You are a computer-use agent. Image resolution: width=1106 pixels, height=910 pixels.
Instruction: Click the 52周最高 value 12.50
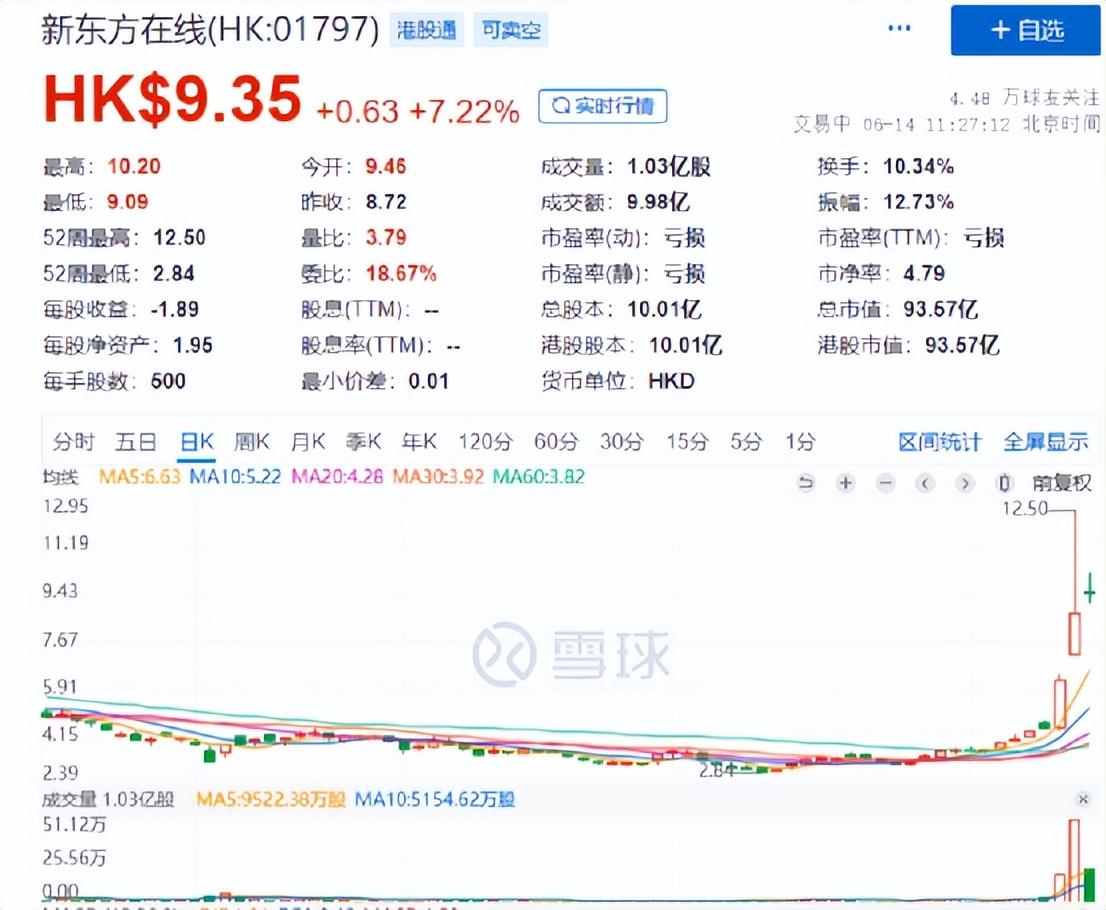[x=179, y=238]
